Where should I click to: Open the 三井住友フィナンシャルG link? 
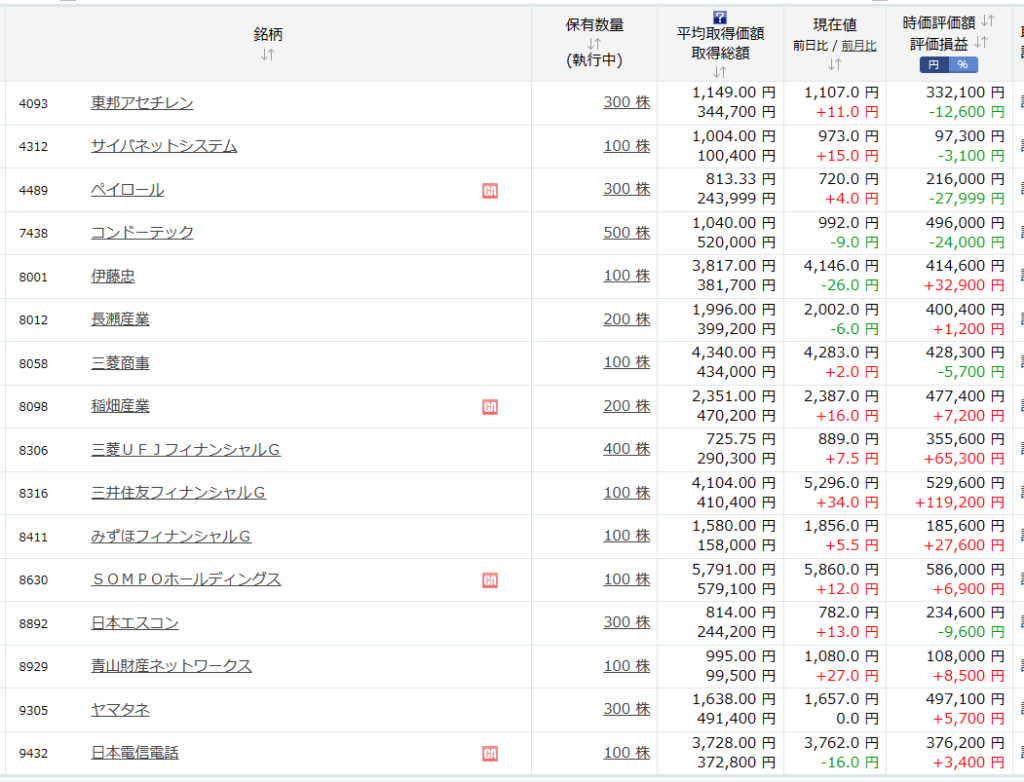point(178,493)
